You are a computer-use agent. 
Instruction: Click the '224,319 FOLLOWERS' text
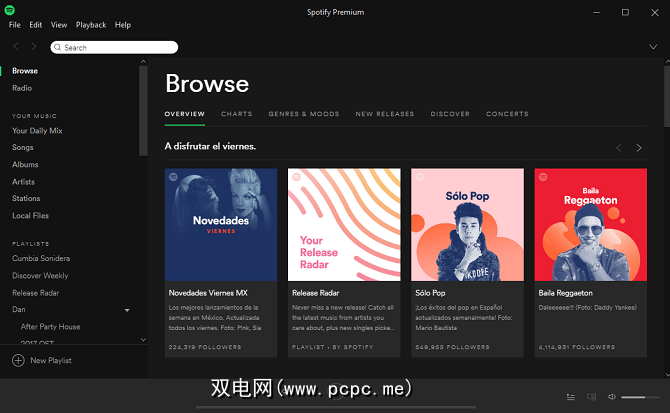(x=205, y=347)
